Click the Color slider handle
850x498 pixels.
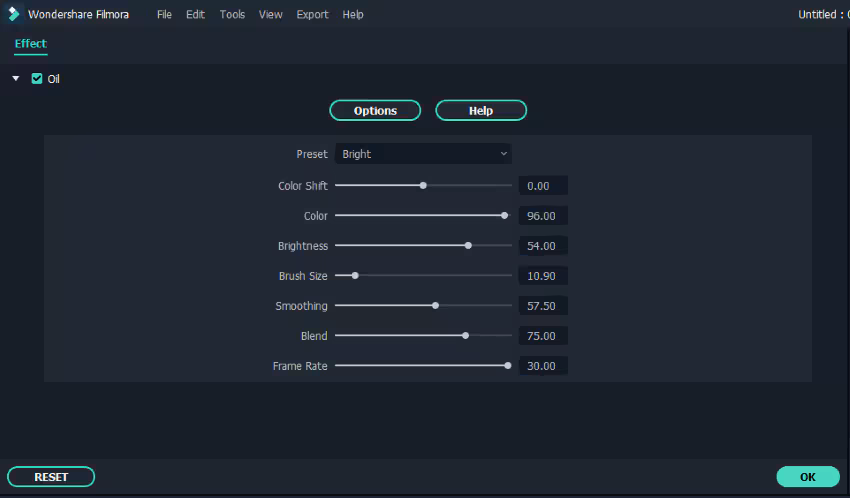(504, 216)
